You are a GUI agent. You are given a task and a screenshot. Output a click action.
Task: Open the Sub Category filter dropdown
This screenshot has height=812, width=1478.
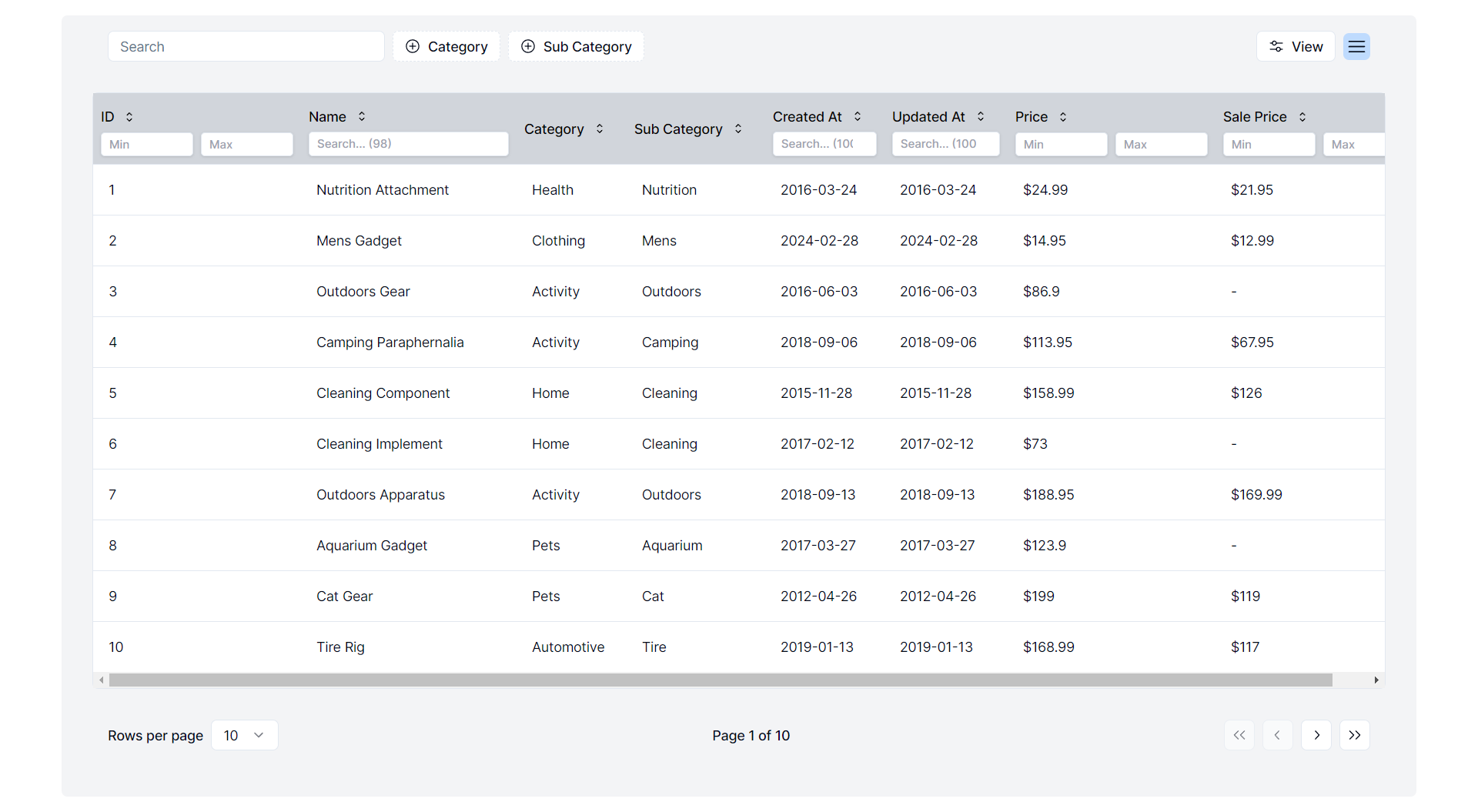pyautogui.click(x=576, y=47)
